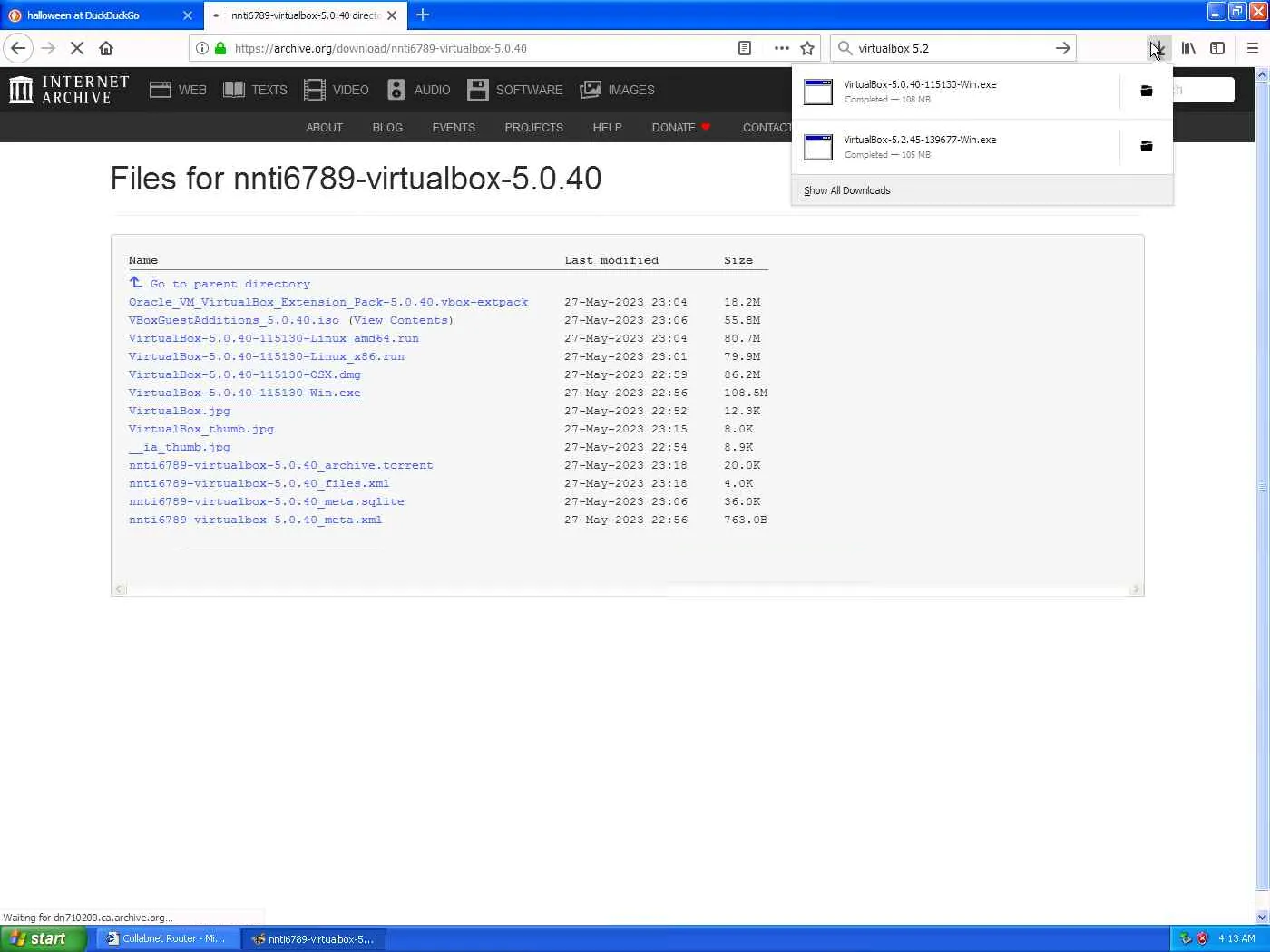Image resolution: width=1270 pixels, height=952 pixels.
Task: Open the Texts section
Action: pos(255,90)
